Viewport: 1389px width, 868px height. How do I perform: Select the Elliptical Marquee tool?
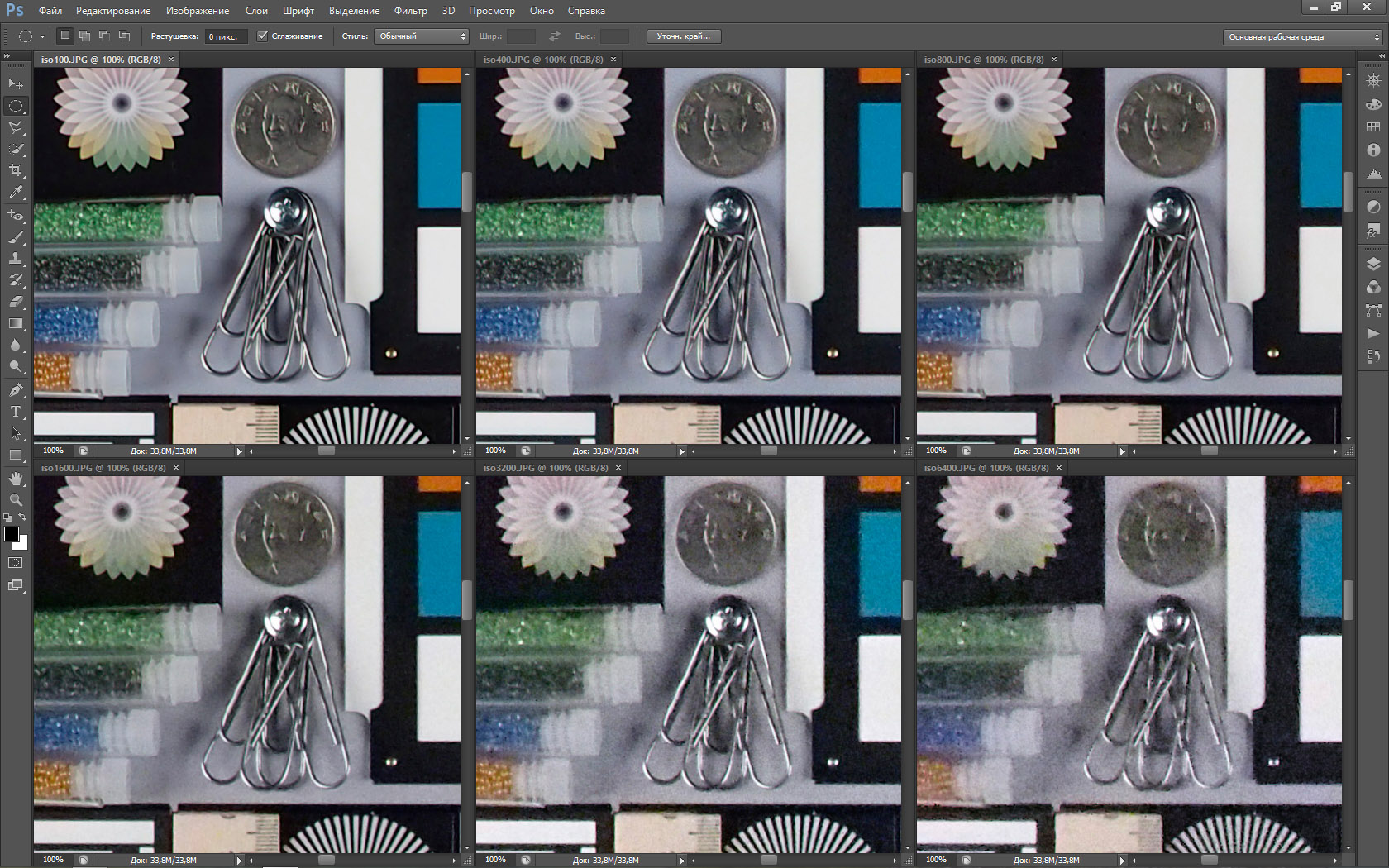pos(16,106)
